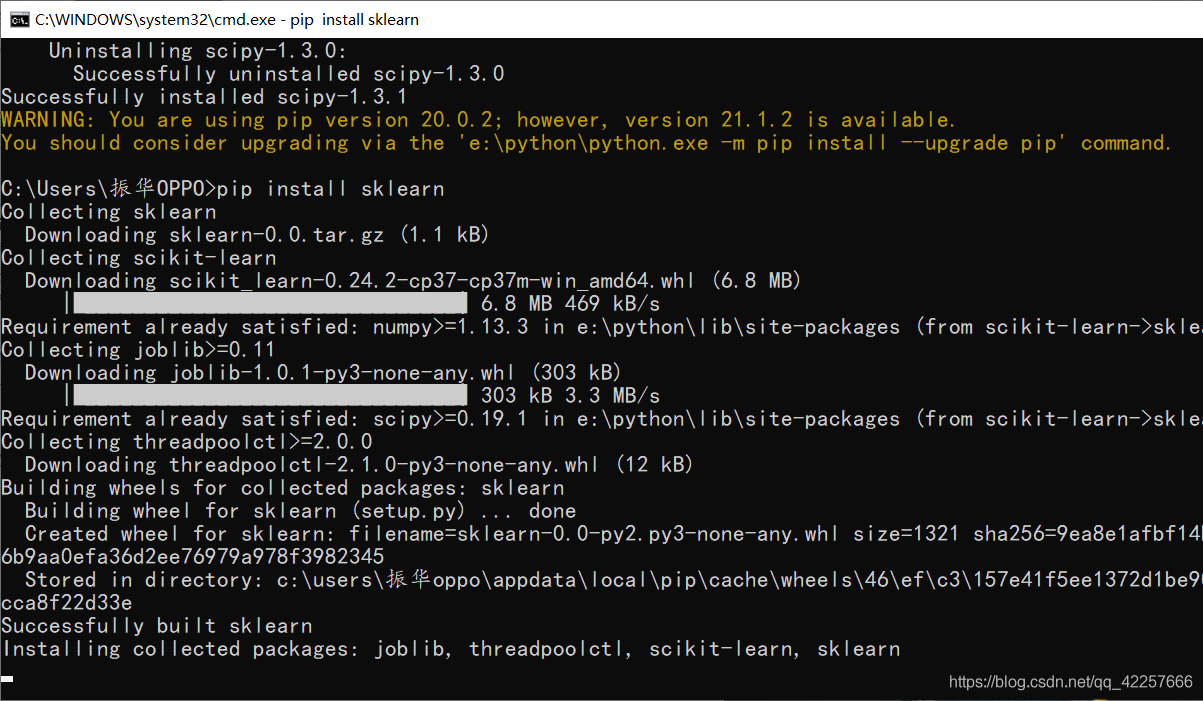Click 'Successfully uninstalled scipy-1.3.0' line
This screenshot has height=701, width=1203.
(x=288, y=74)
